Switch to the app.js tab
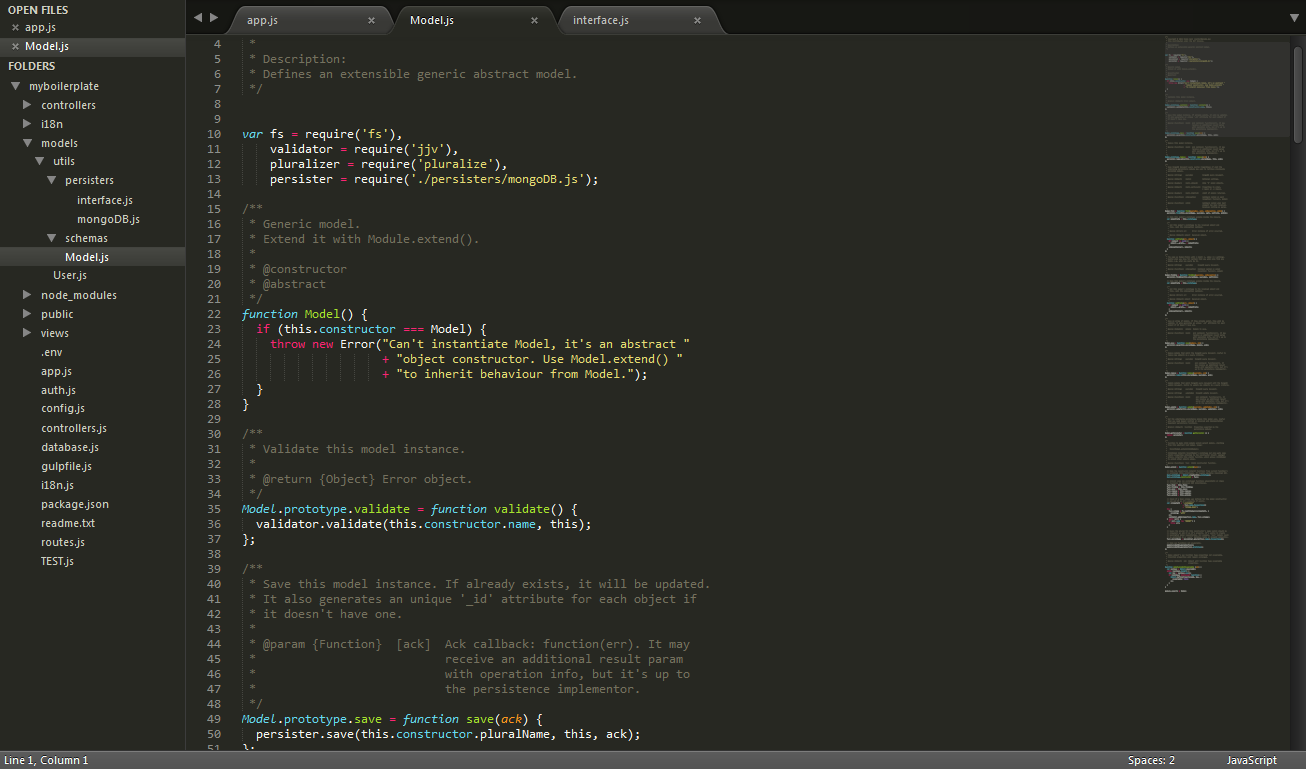 pos(310,20)
